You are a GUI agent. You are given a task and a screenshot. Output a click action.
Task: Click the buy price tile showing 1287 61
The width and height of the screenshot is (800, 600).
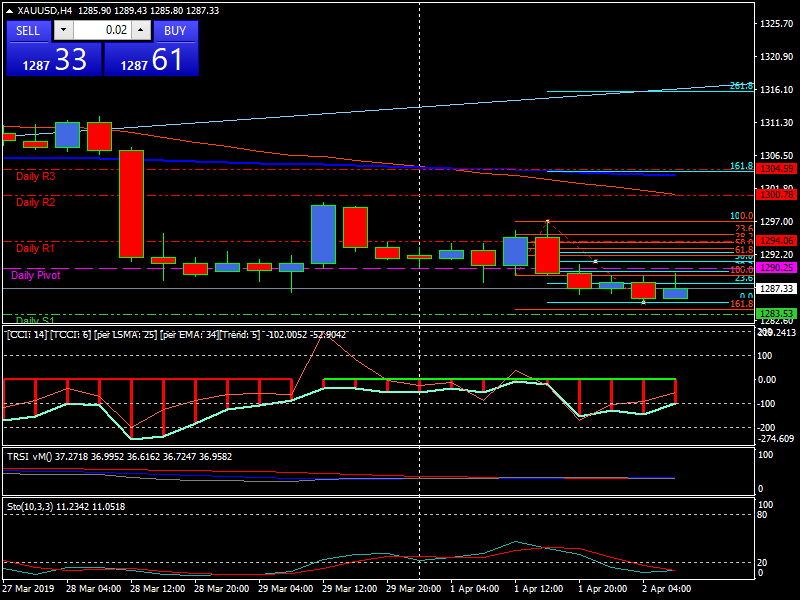(151, 60)
